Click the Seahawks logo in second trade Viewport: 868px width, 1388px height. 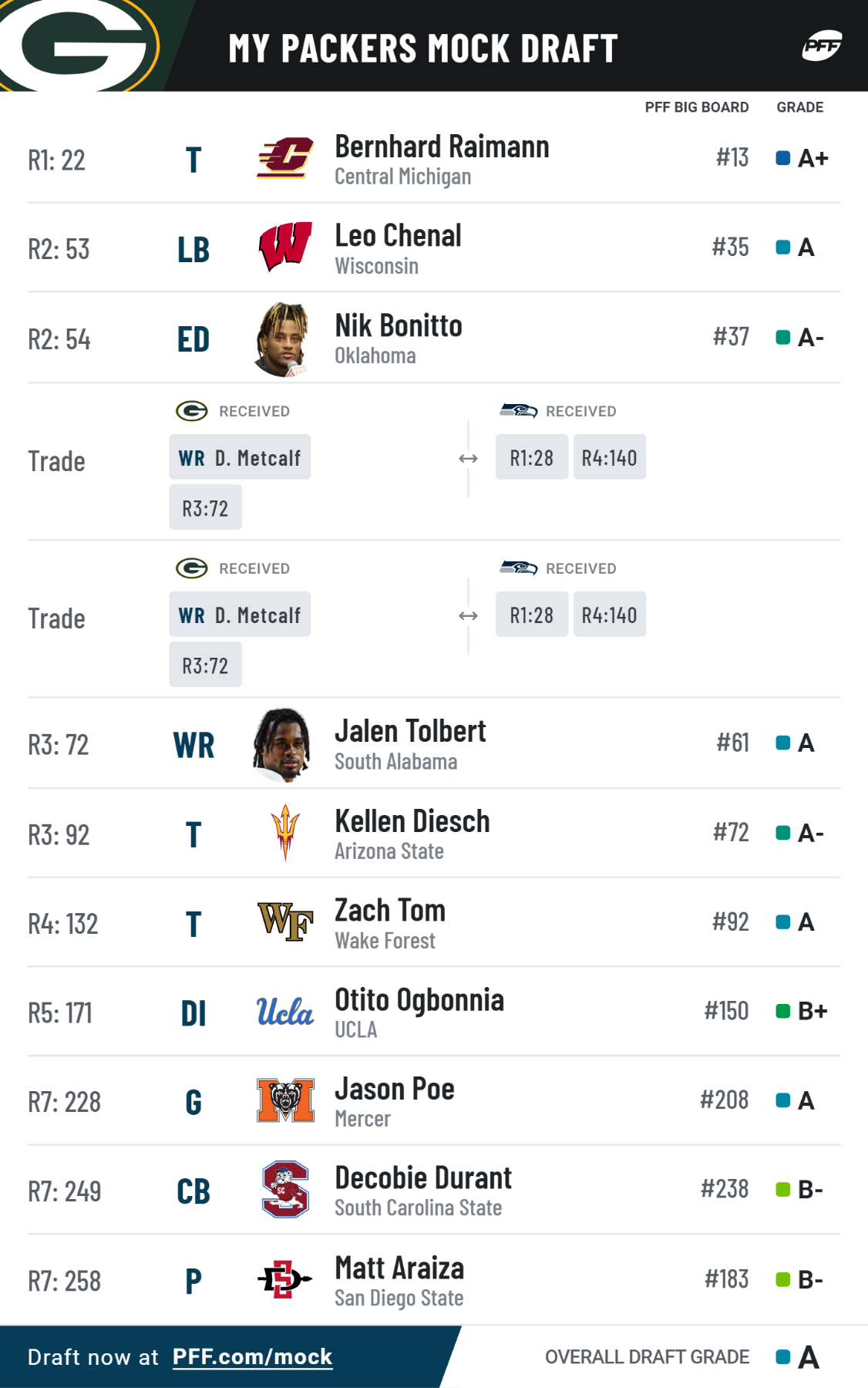519,568
